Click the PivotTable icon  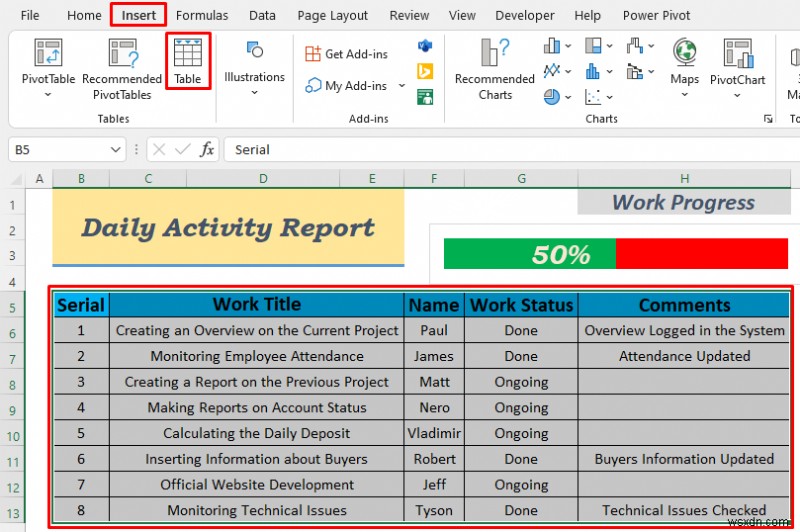[x=48, y=53]
